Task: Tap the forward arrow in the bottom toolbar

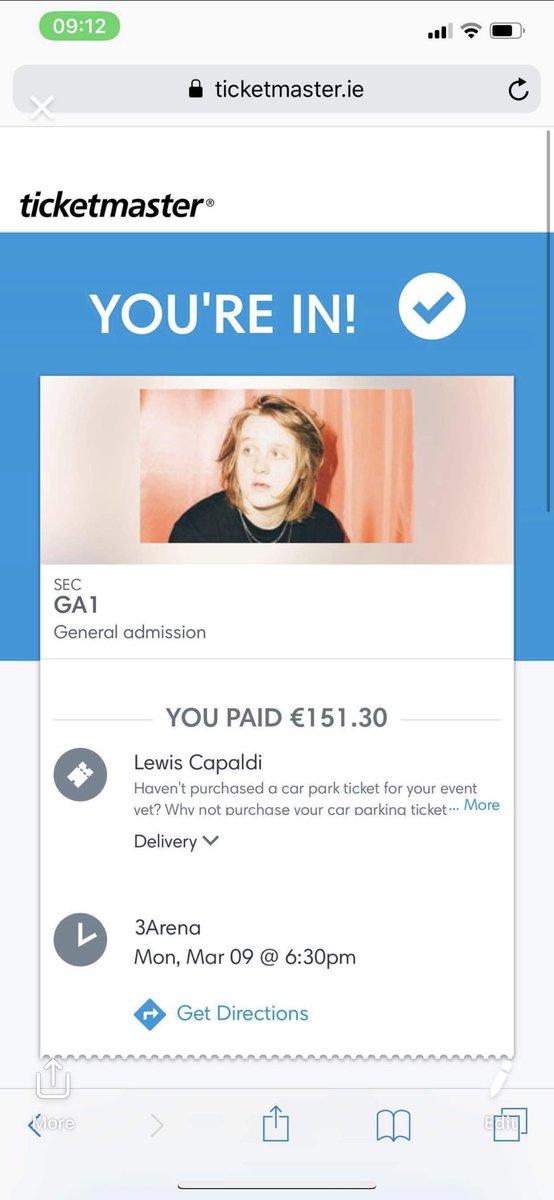Action: [157, 1126]
